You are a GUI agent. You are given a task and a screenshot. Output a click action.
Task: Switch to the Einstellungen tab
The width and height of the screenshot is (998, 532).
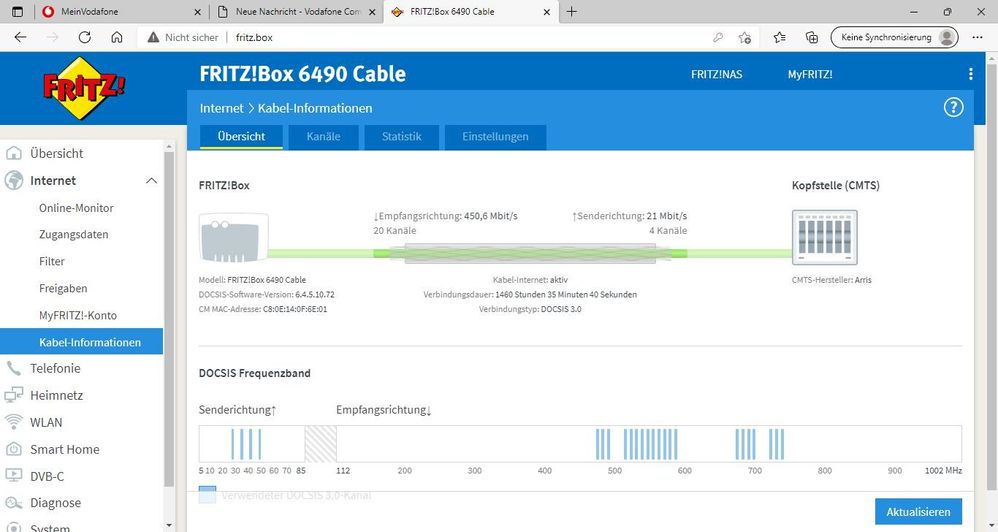pos(495,137)
